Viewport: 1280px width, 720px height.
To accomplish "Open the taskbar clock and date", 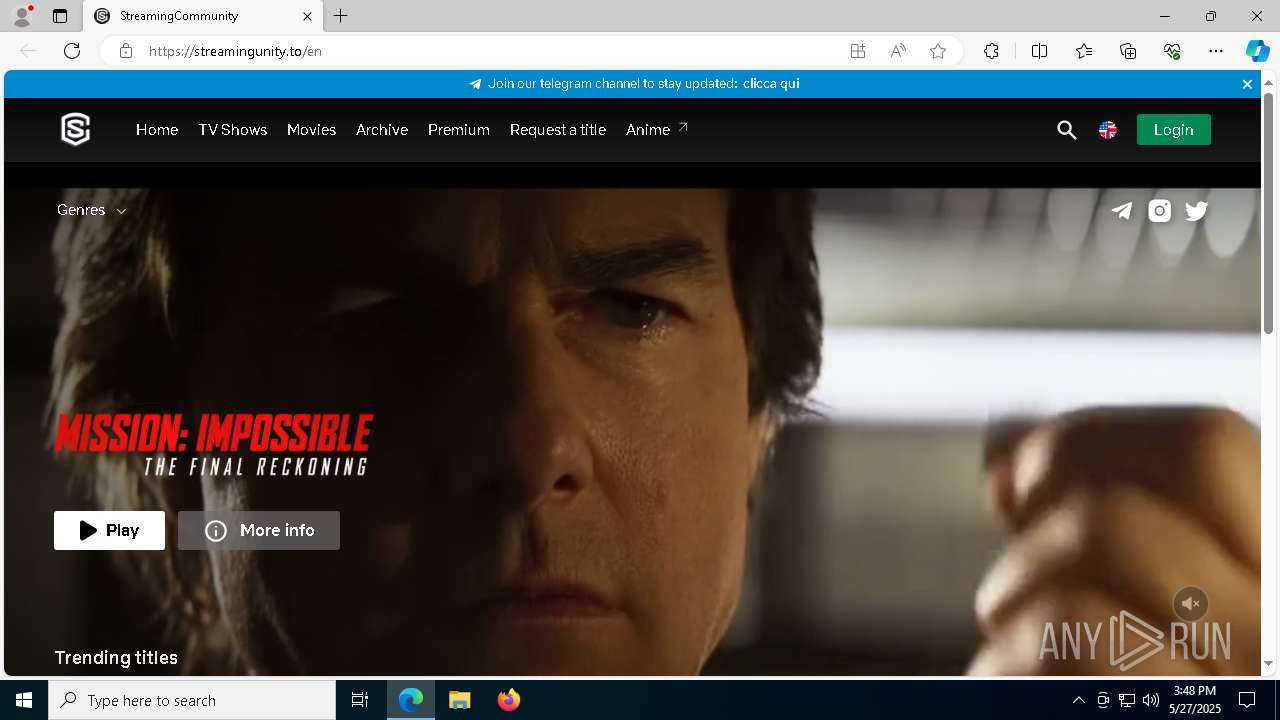I will coord(1195,700).
